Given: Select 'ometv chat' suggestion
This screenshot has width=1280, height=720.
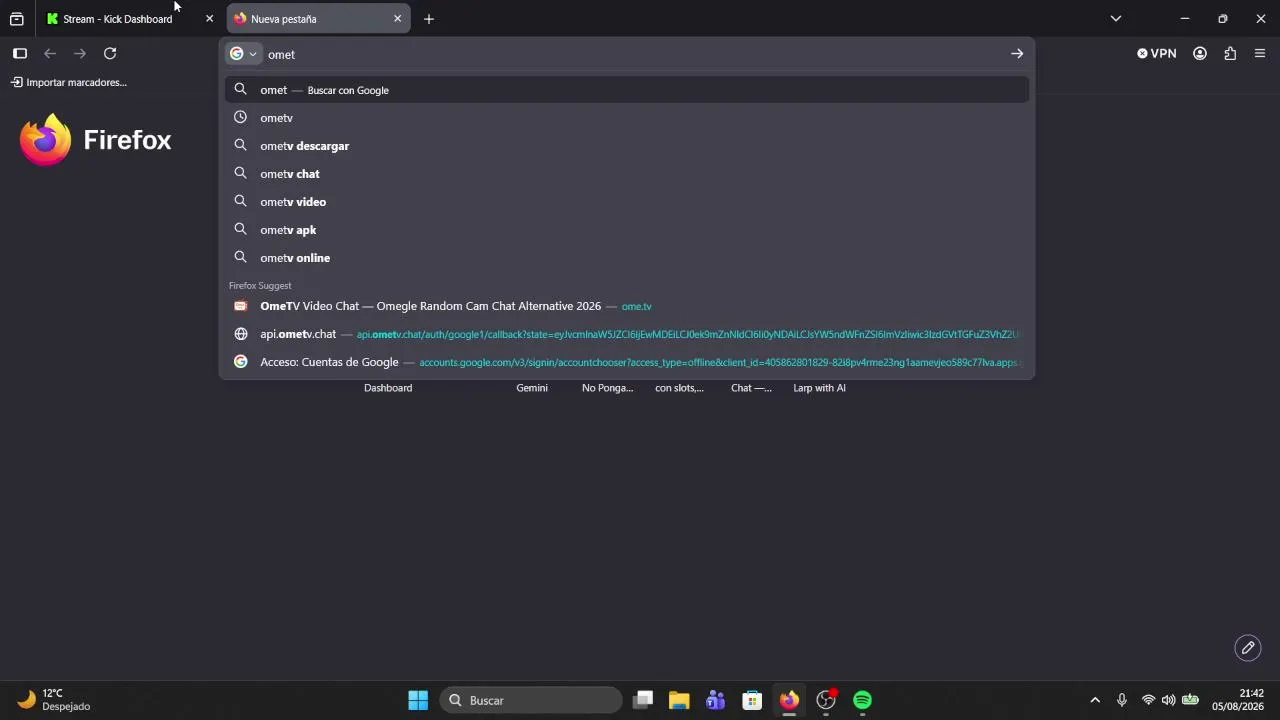Looking at the screenshot, I should point(627,174).
